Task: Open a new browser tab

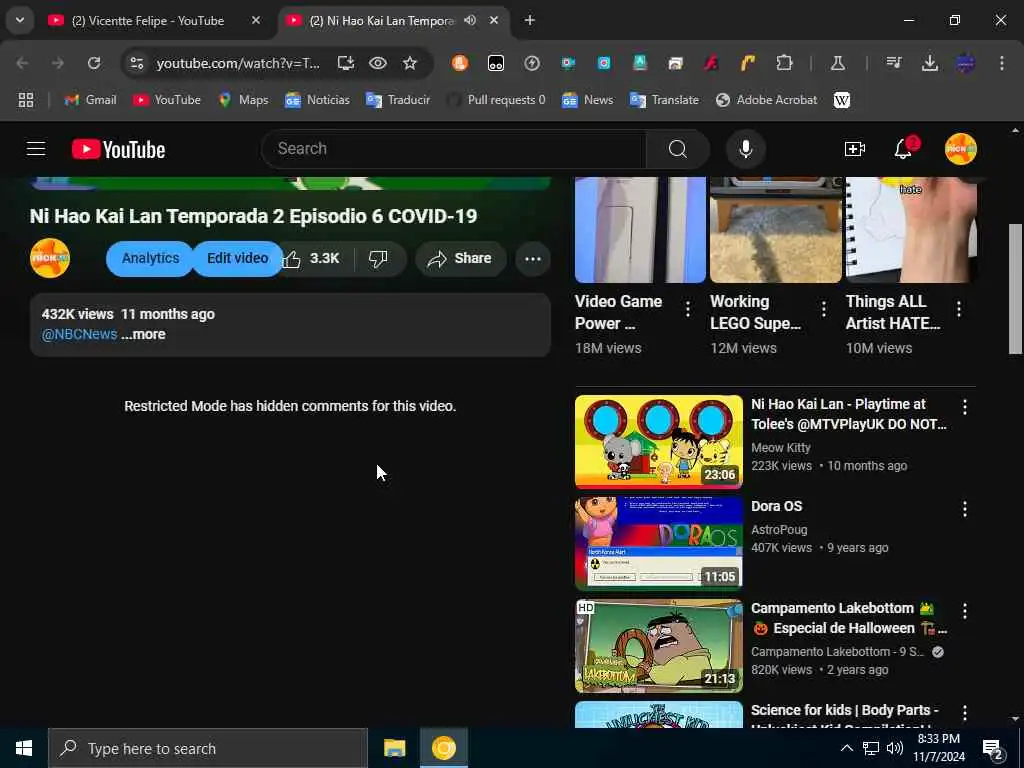Action: [x=530, y=20]
